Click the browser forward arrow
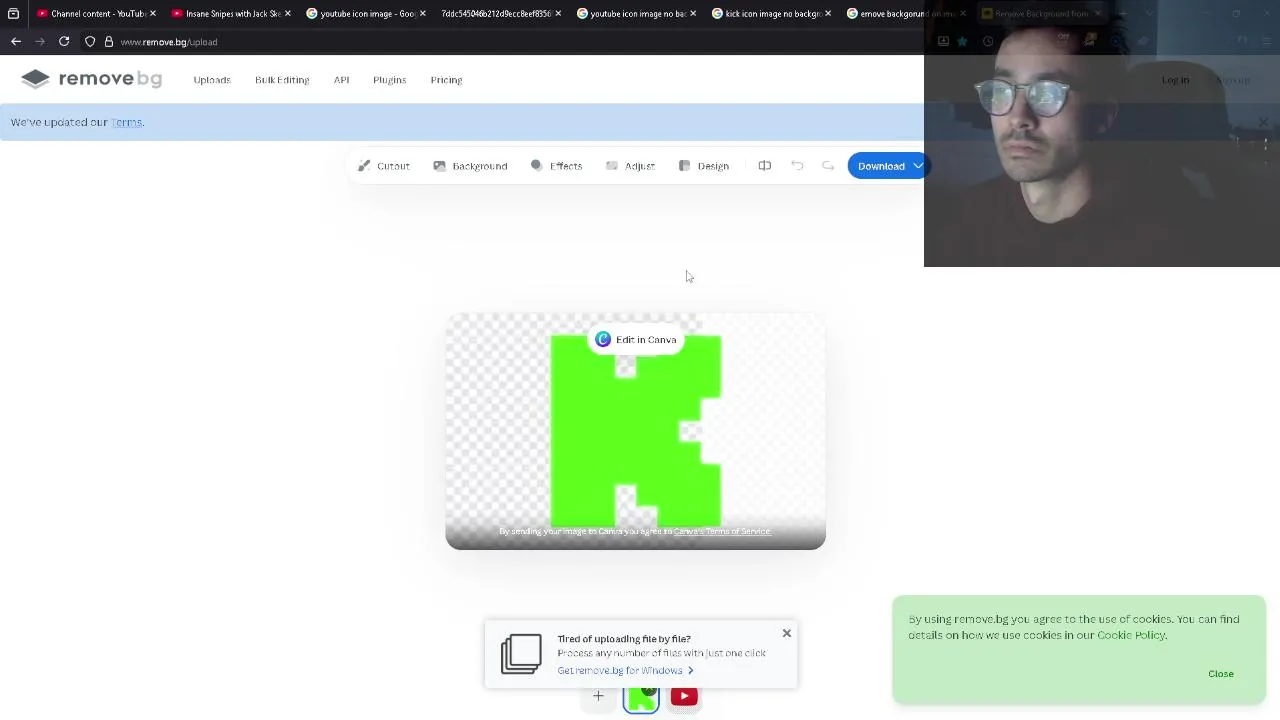1280x720 pixels. coord(40,42)
